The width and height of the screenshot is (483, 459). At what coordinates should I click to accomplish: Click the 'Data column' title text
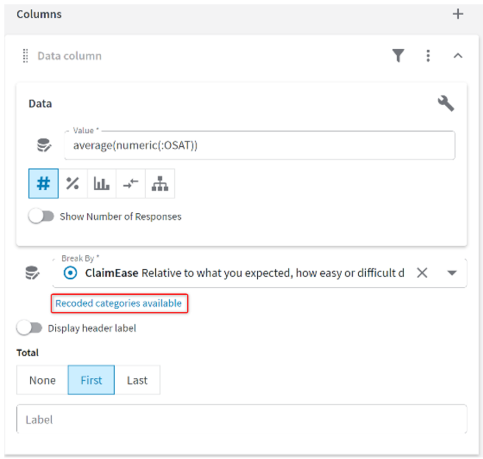(x=69, y=56)
